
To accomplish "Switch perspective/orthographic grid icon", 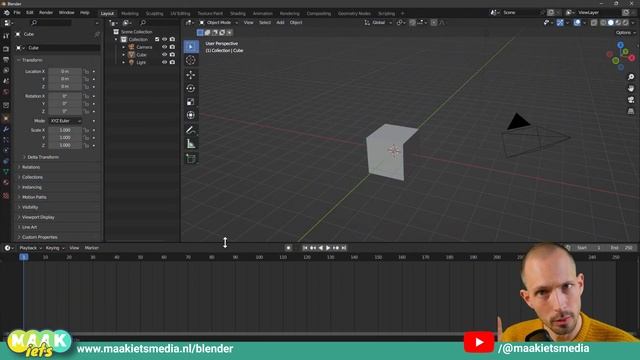I will coord(631,111).
